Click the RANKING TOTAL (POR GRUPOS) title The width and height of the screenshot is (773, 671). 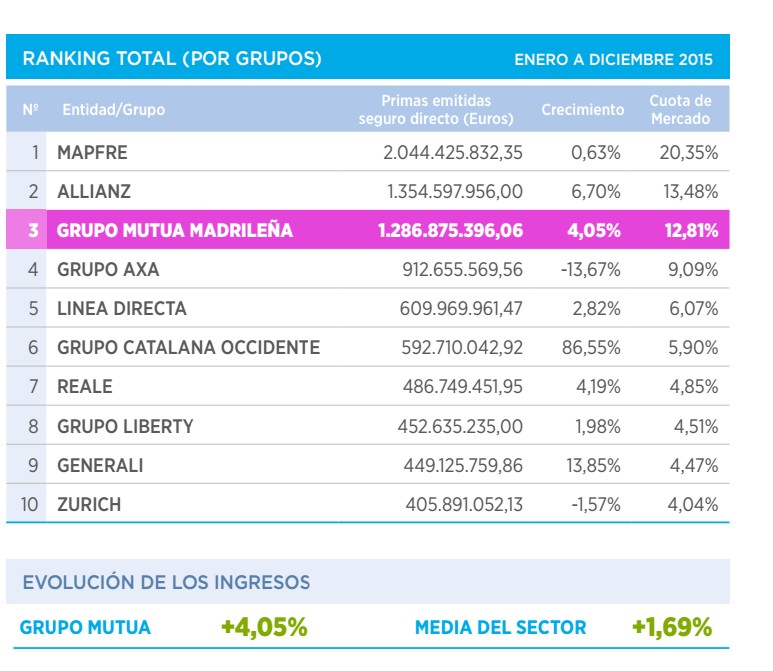pyautogui.click(x=172, y=59)
